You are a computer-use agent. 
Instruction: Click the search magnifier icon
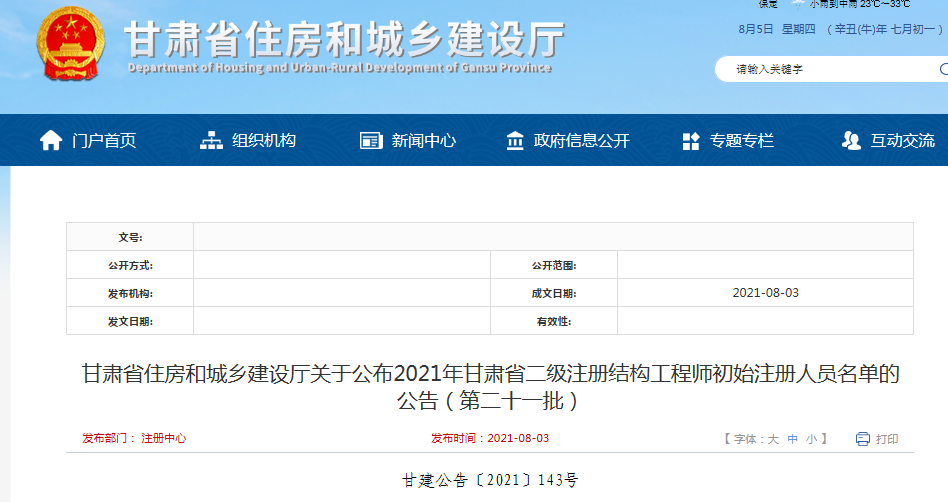coord(943,69)
